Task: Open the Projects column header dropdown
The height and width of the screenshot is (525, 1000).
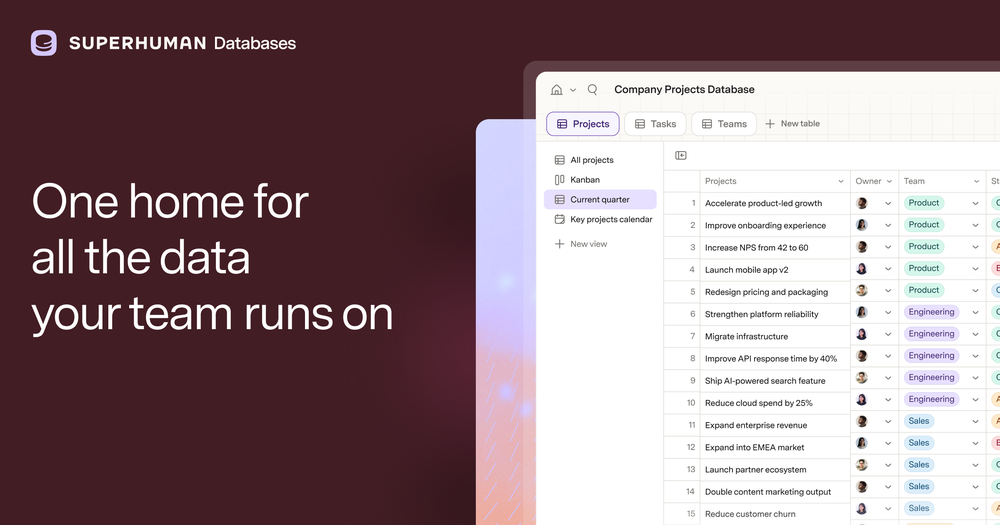Action: tap(841, 181)
